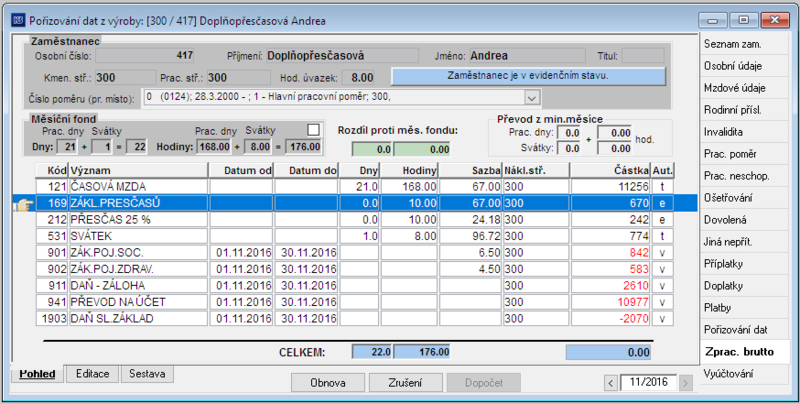Go to next month arrow
This screenshot has height=404, width=800.
click(686, 382)
